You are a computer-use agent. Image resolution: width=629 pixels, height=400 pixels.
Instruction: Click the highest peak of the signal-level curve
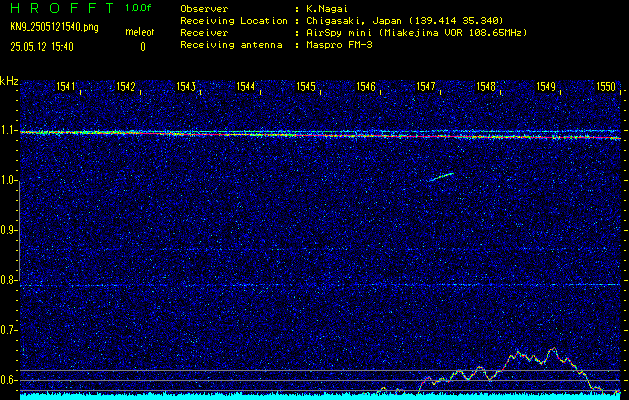pyautogui.click(x=554, y=348)
